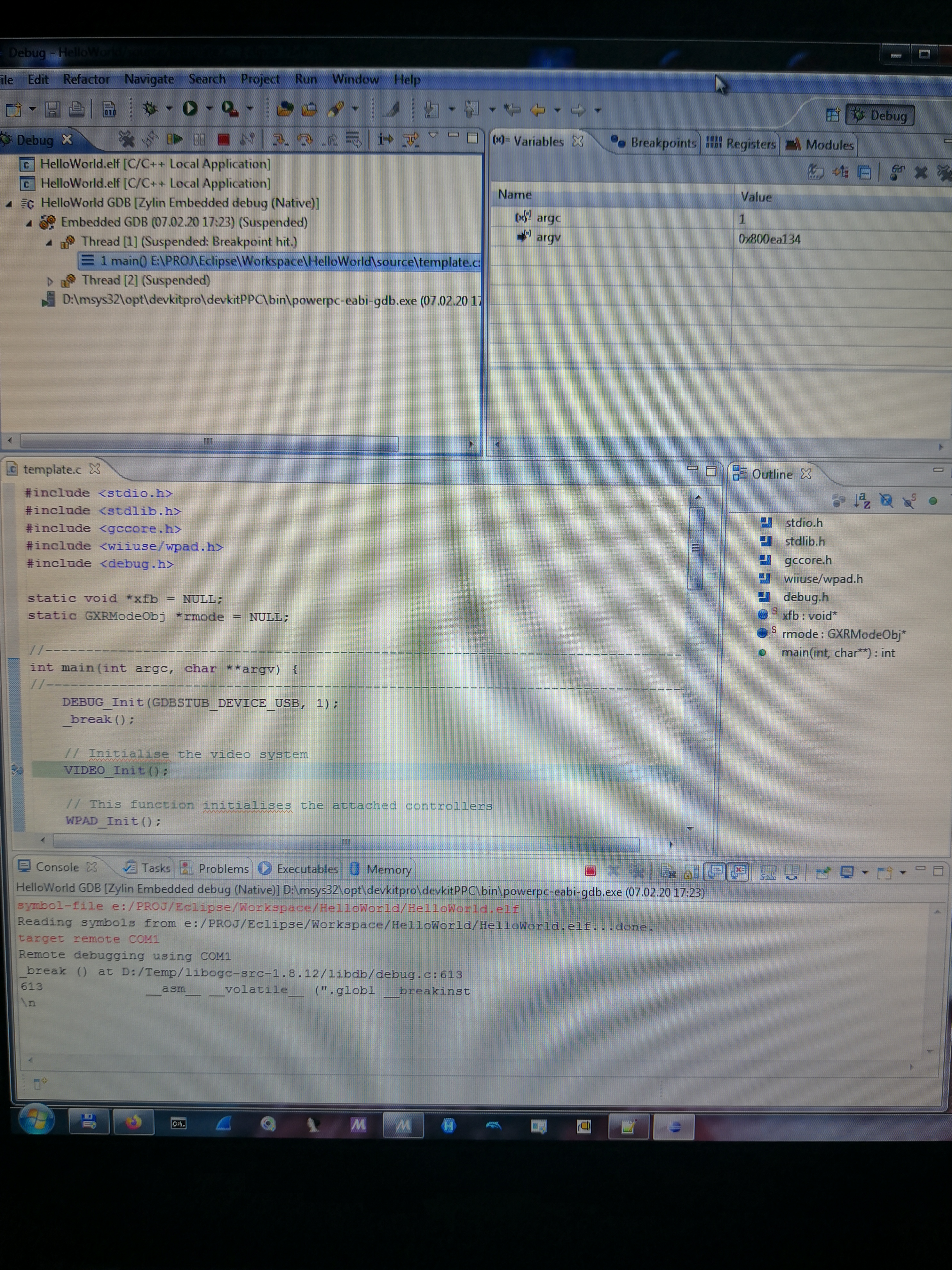Open the Refactor menu
This screenshot has height=1270, width=952.
(86, 79)
